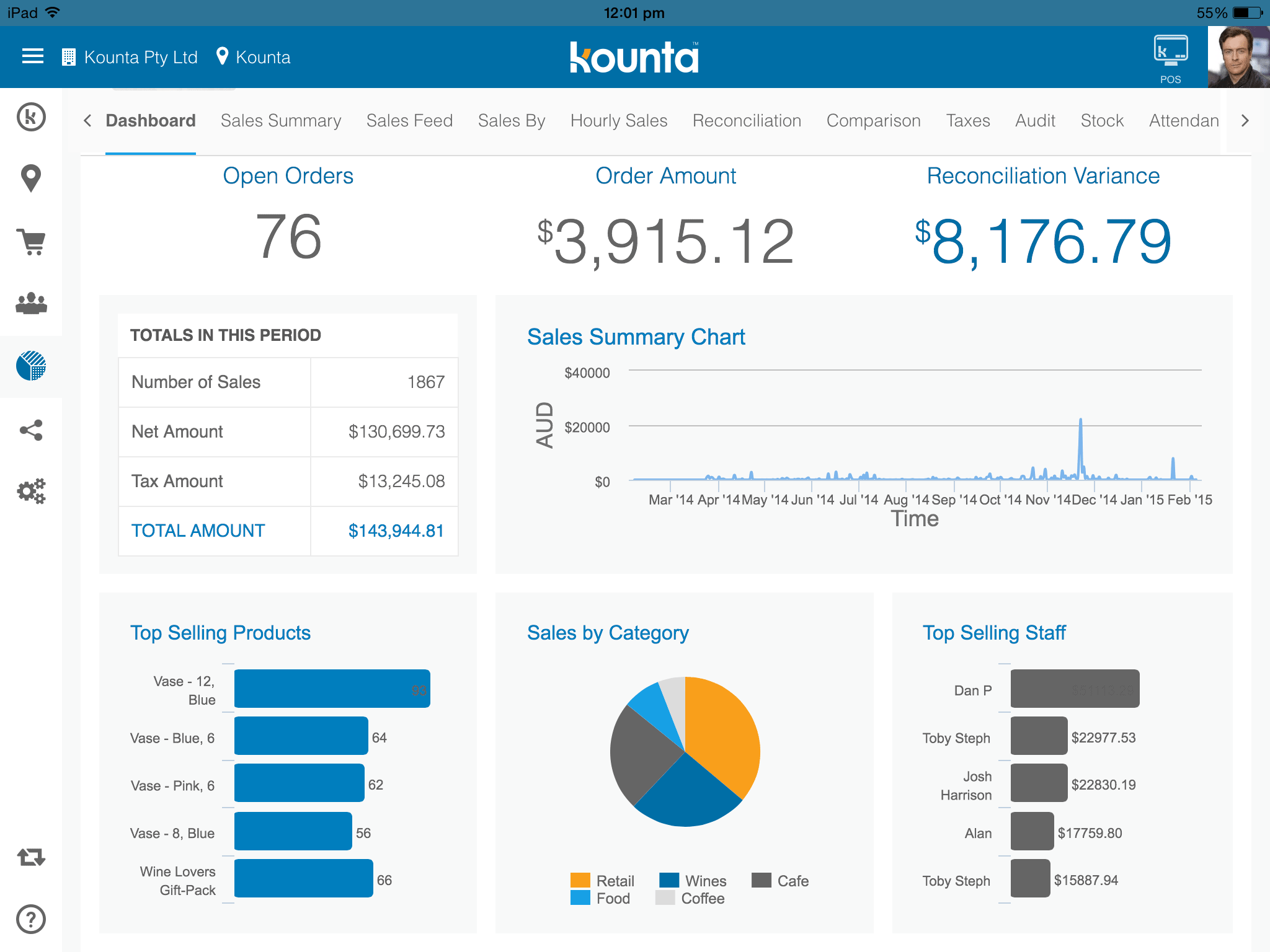Click the Food light blue legend swatch
This screenshot has height=952, width=1270.
pos(580,897)
